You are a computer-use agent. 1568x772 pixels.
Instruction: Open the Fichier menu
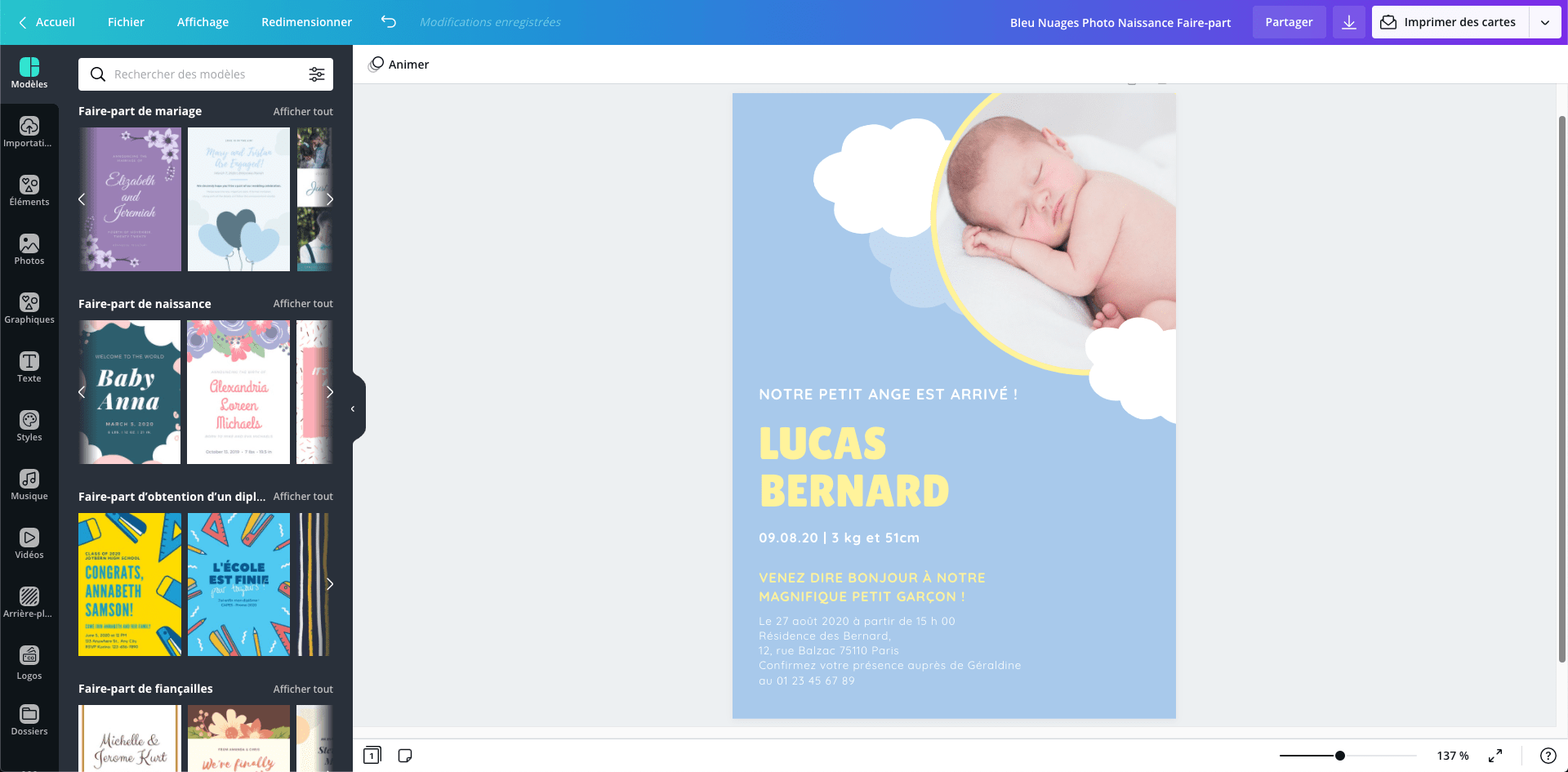point(126,22)
